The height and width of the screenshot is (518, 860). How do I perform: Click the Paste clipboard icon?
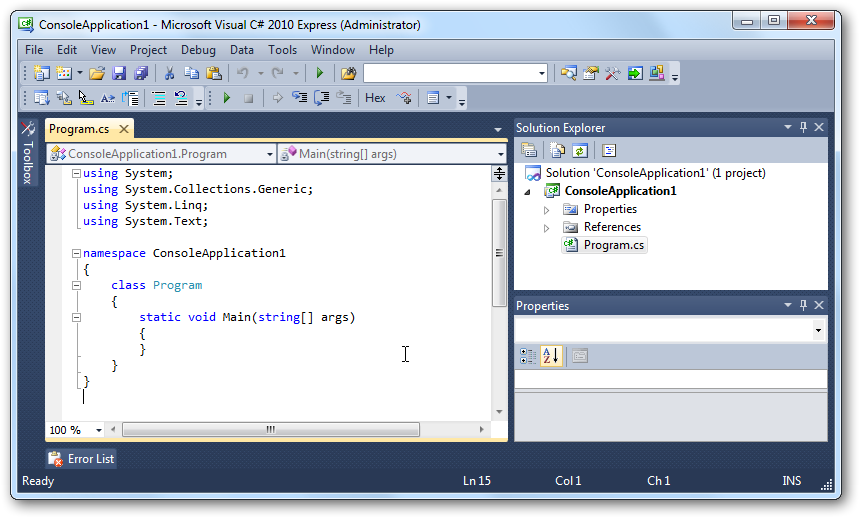[x=213, y=73]
